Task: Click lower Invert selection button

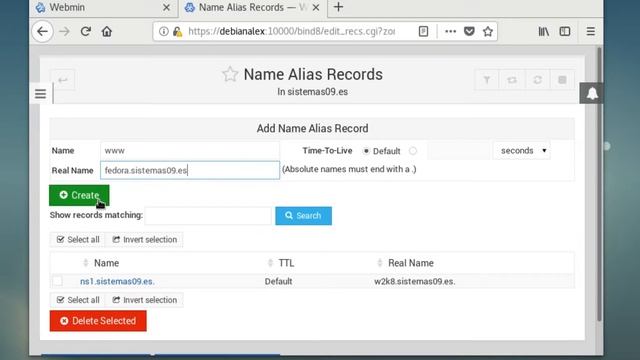Action: [x=144, y=300]
